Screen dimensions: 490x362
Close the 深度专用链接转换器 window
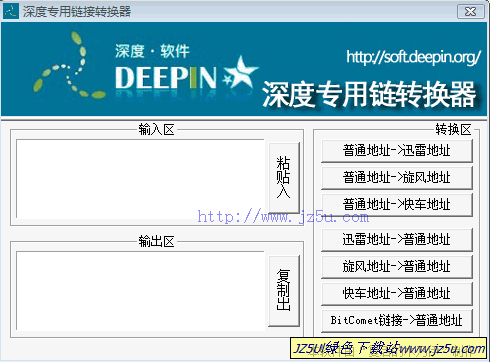[x=471, y=12]
